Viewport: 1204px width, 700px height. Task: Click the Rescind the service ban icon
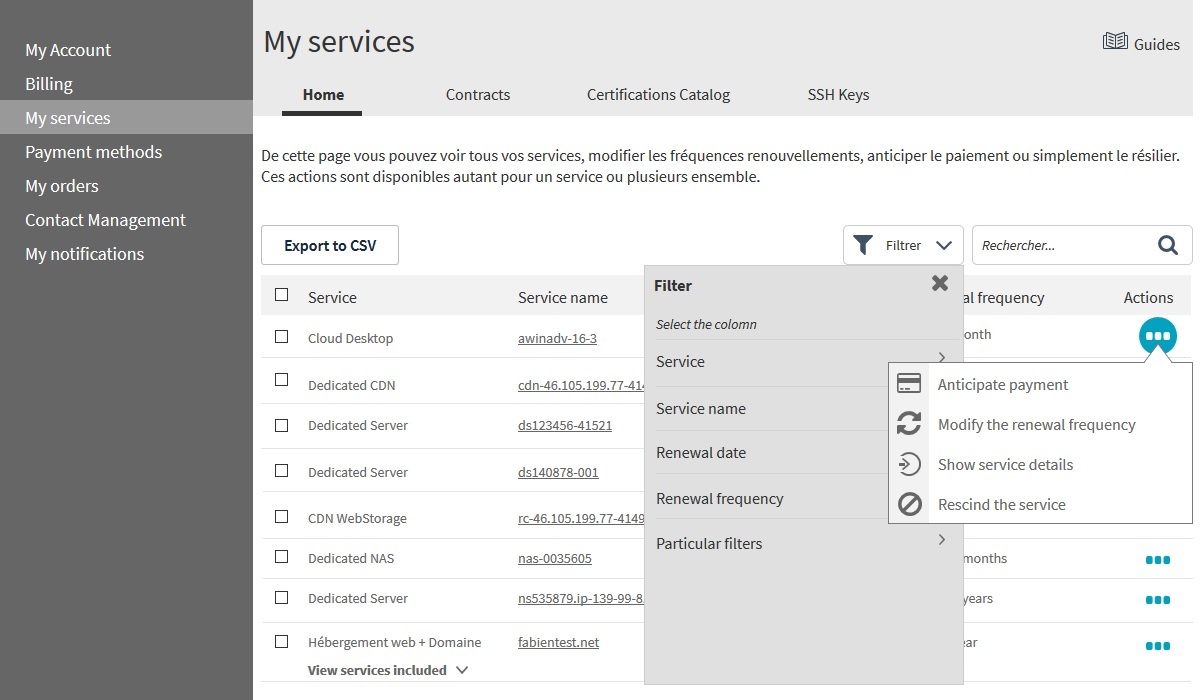tap(909, 504)
